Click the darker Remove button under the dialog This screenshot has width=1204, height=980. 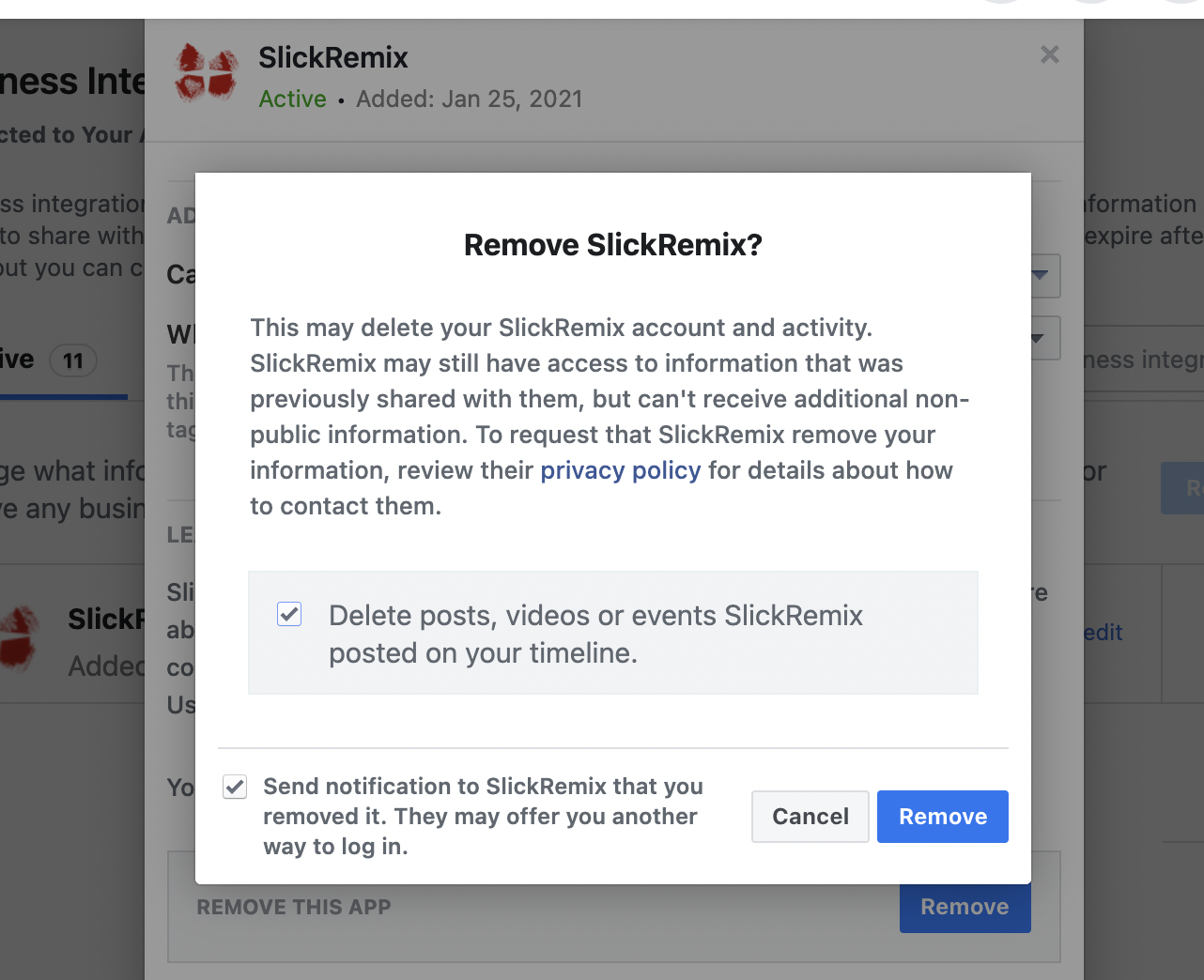pyautogui.click(x=965, y=908)
